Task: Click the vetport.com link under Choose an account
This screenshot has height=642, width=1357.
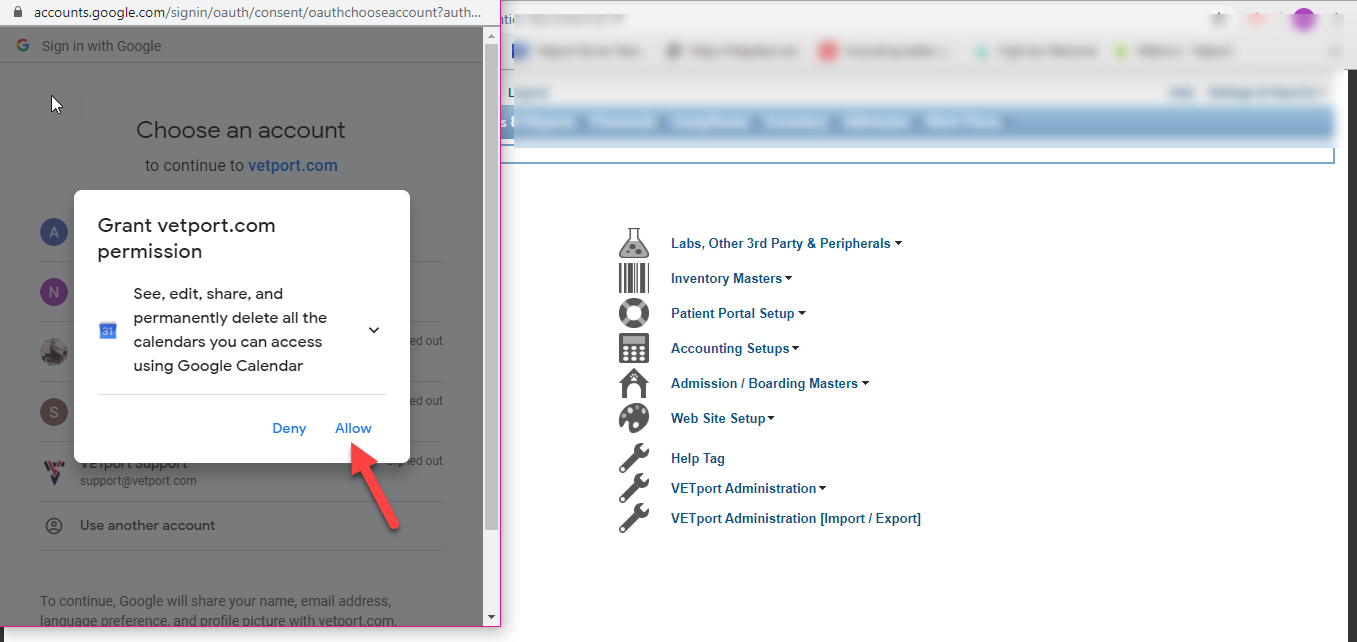Action: 293,166
